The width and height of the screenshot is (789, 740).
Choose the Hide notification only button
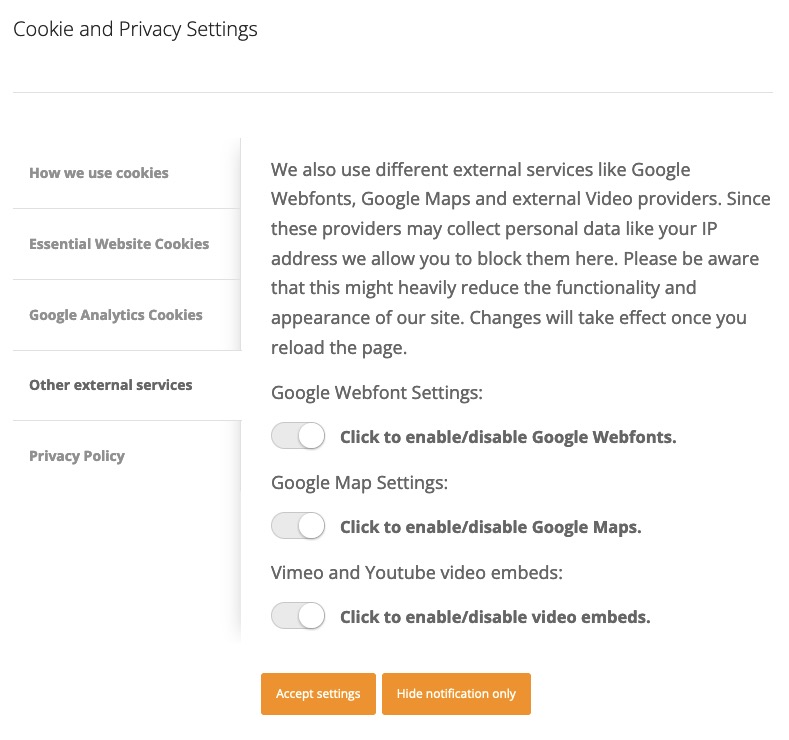(456, 694)
